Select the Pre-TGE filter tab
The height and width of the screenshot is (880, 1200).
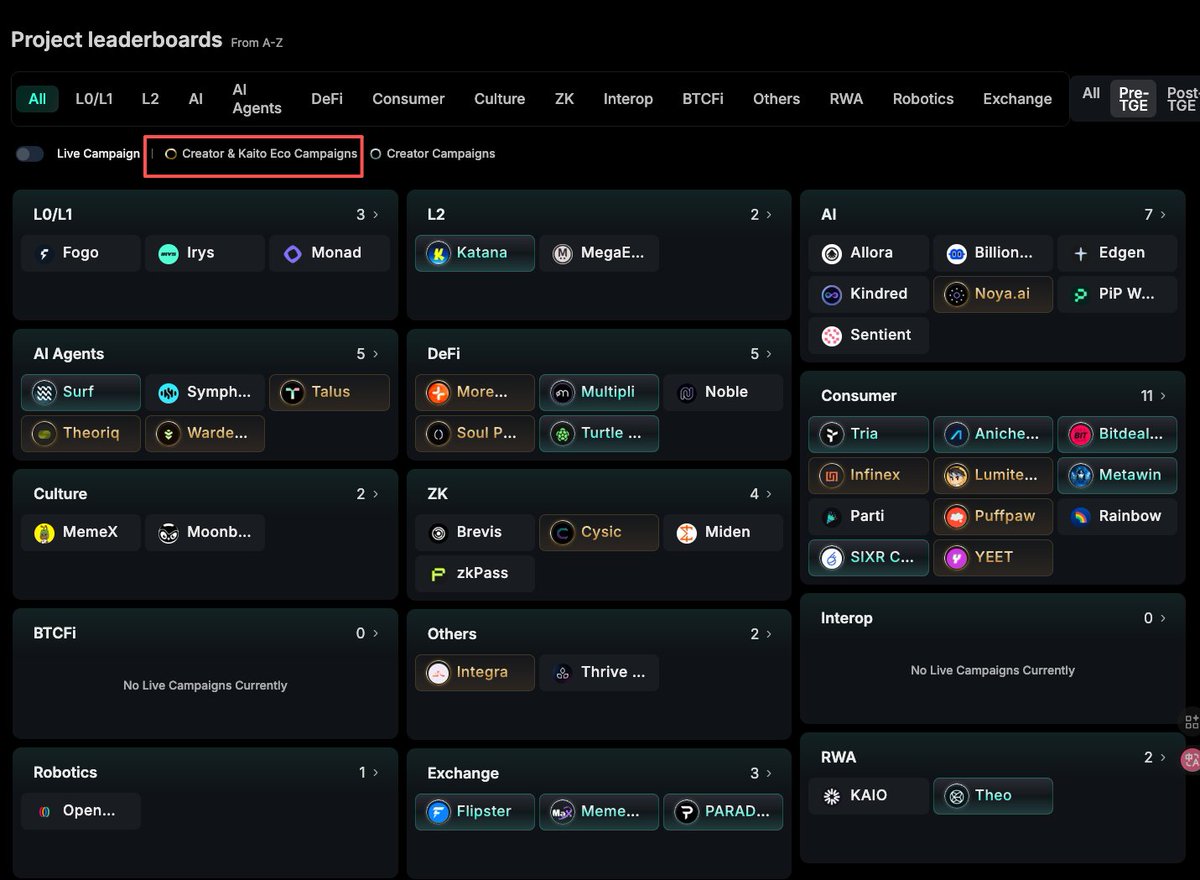pyautogui.click(x=1133, y=98)
